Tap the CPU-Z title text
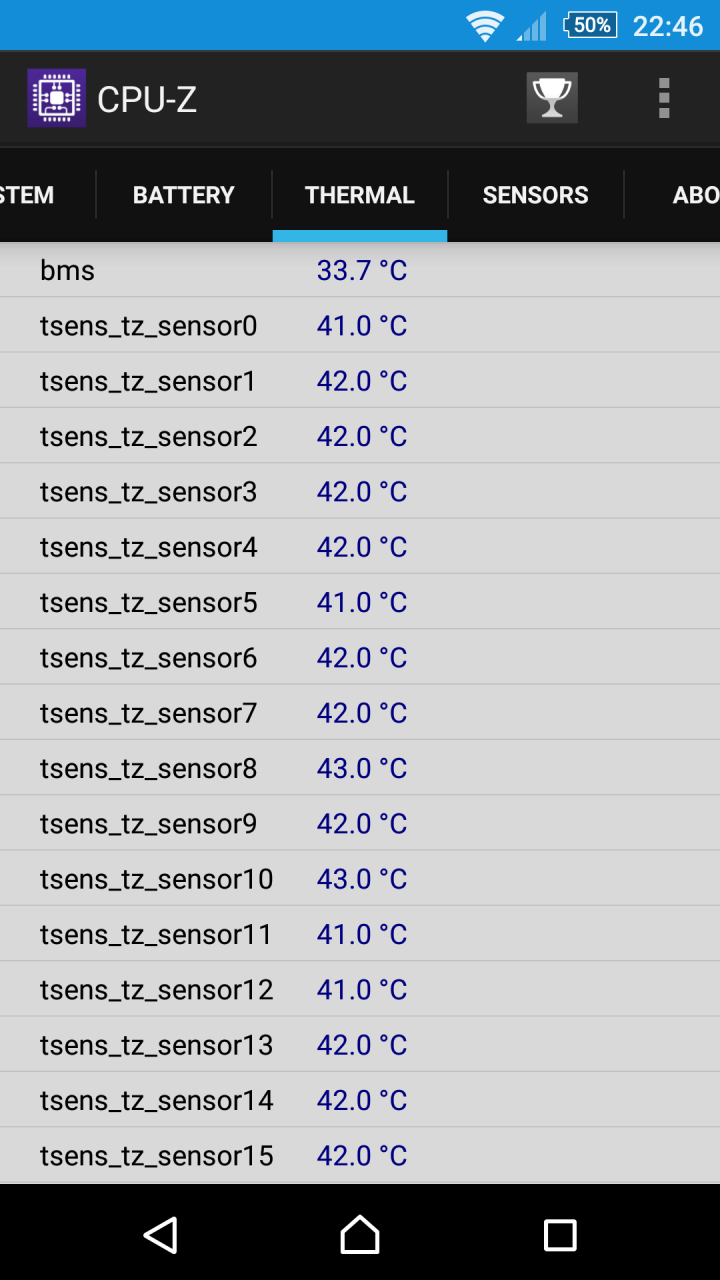720x1280 pixels. [x=147, y=99]
